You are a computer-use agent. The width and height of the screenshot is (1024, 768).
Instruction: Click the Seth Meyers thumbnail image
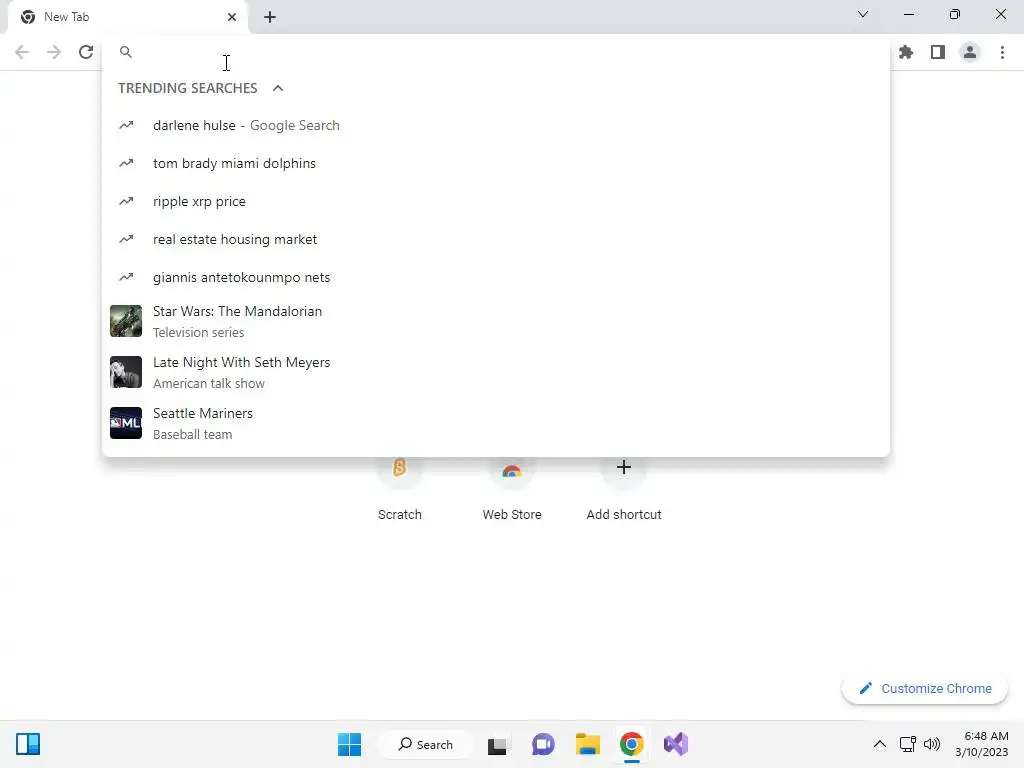(126, 372)
